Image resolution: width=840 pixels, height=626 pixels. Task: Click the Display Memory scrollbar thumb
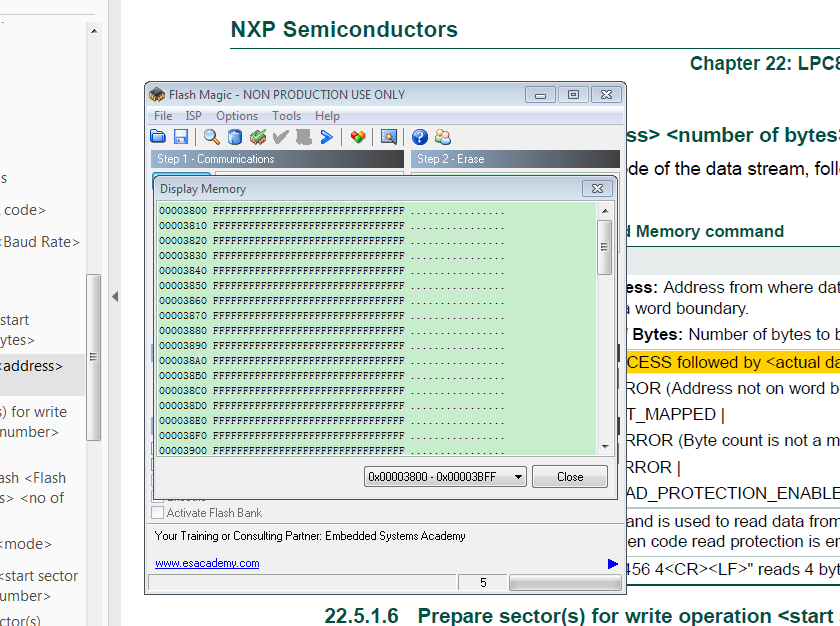click(x=605, y=247)
